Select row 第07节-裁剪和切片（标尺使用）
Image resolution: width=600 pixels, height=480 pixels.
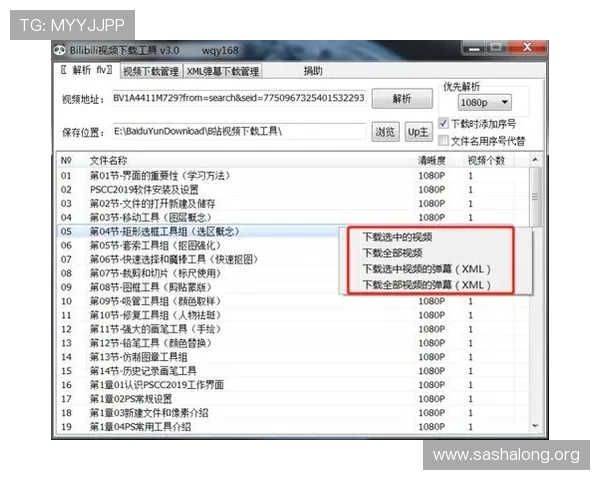pos(198,273)
